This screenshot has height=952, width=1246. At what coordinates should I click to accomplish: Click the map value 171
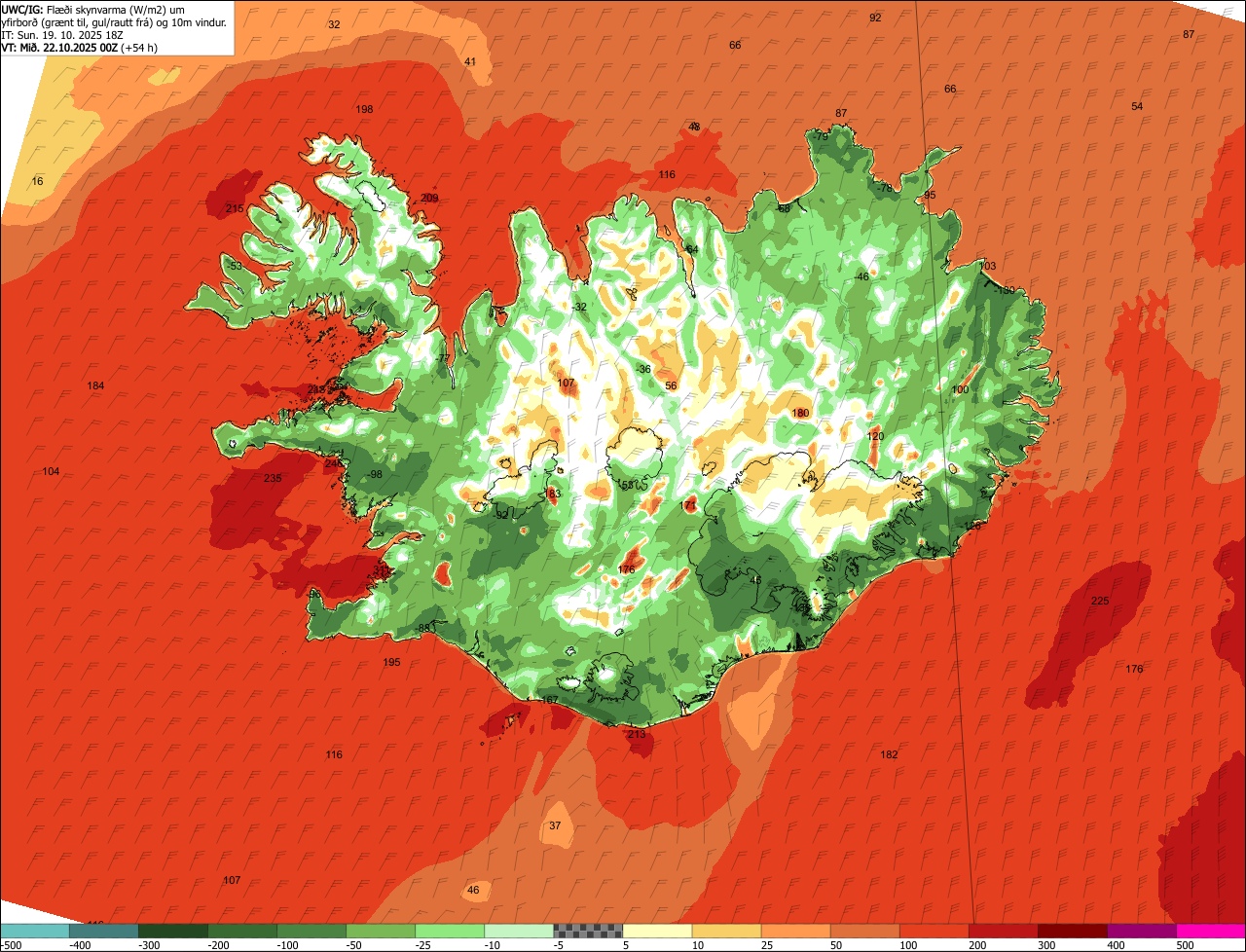point(689,505)
